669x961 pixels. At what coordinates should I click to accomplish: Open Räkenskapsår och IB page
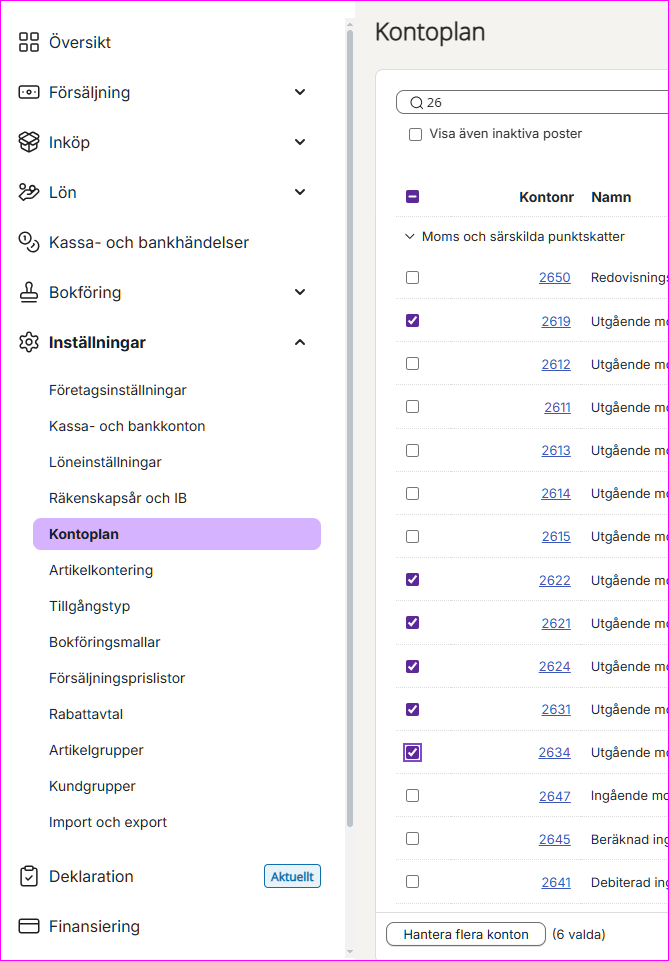pyautogui.click(x=118, y=498)
